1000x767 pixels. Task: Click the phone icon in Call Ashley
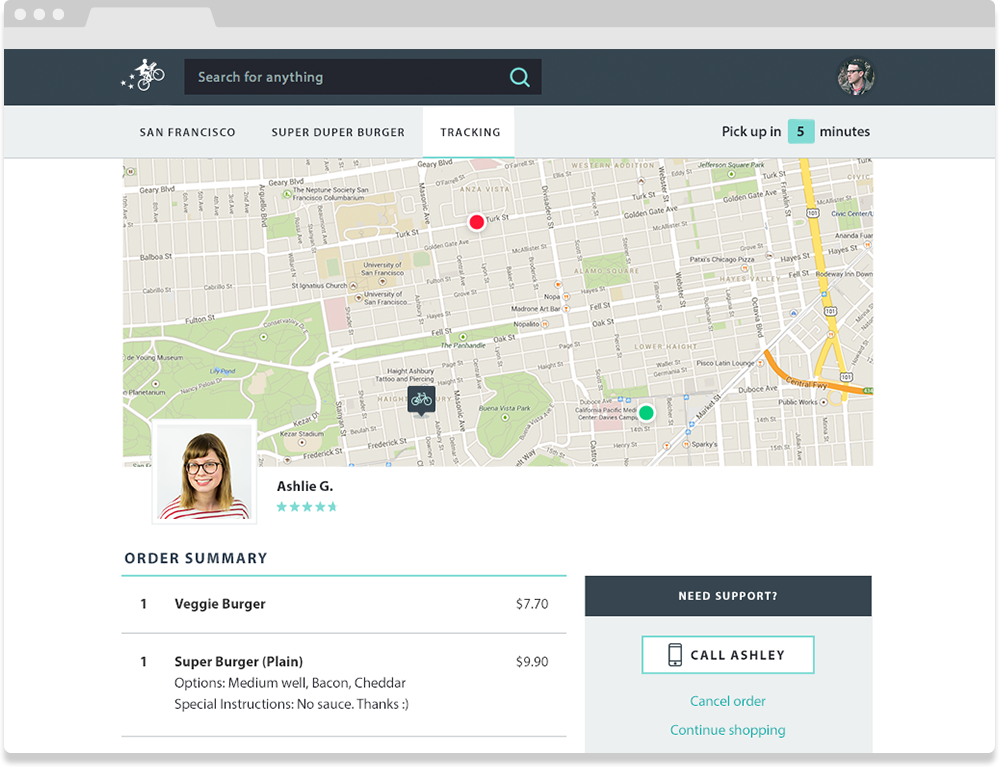(675, 655)
